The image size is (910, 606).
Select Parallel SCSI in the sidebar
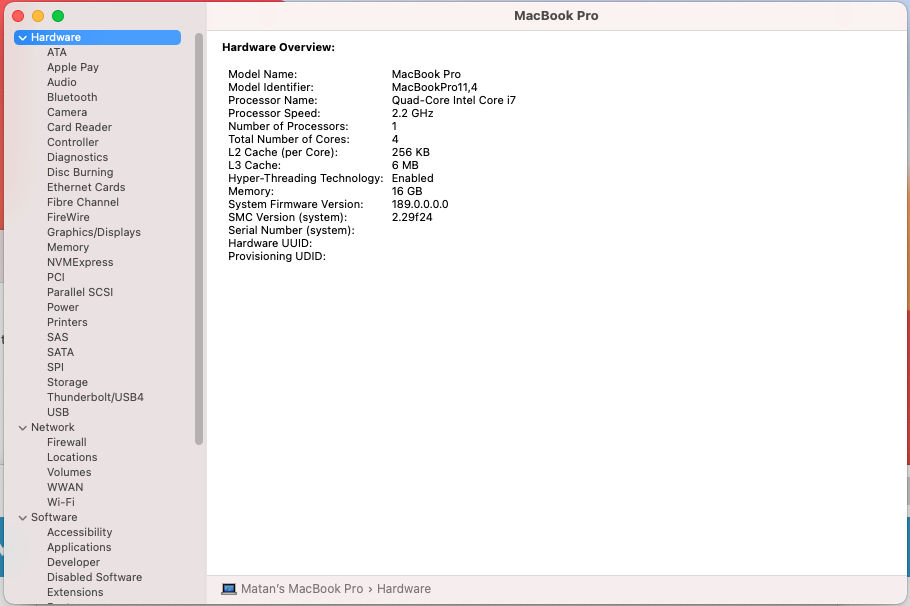[80, 293]
